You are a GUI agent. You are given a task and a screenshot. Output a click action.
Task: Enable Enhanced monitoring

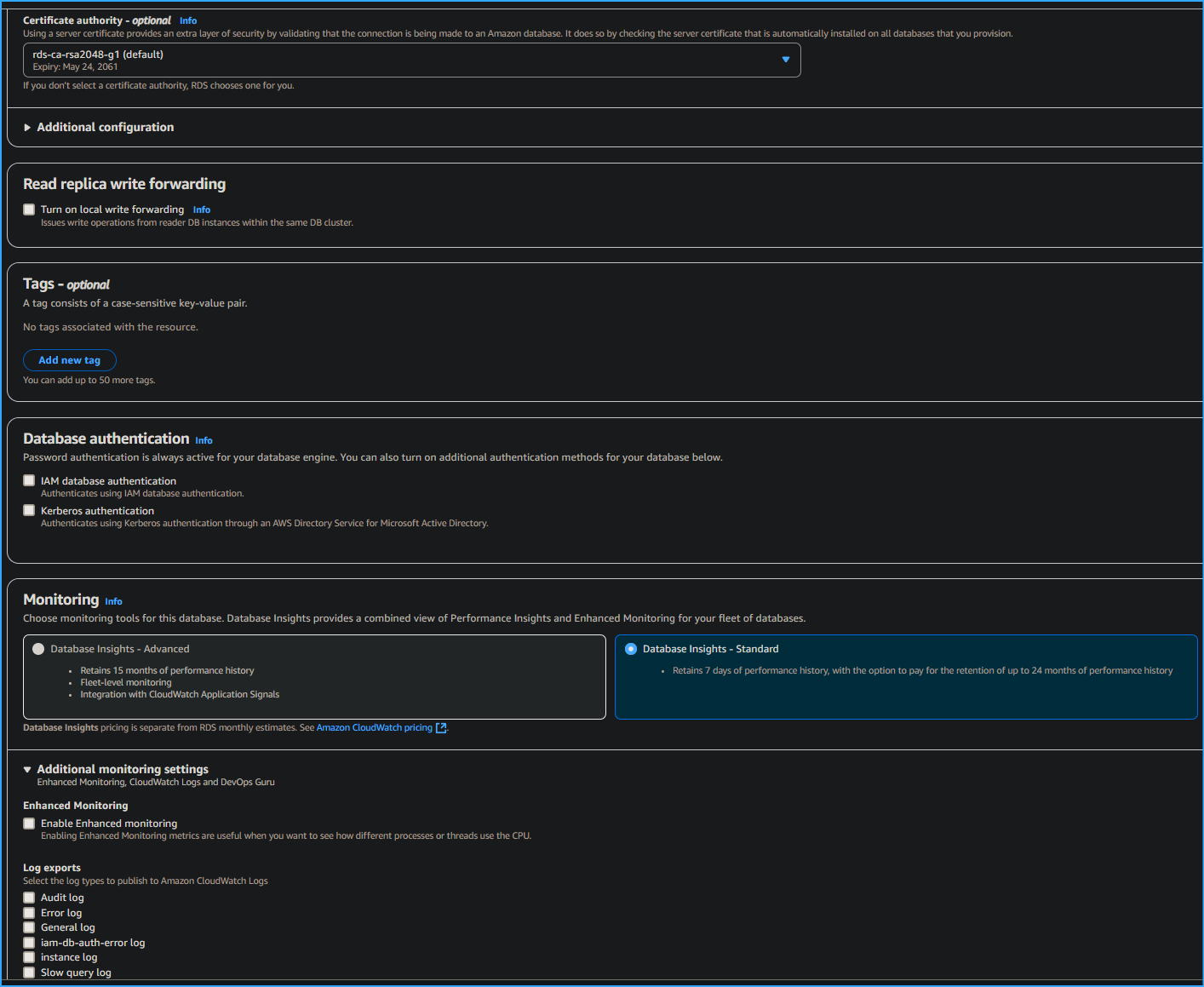click(x=28, y=823)
